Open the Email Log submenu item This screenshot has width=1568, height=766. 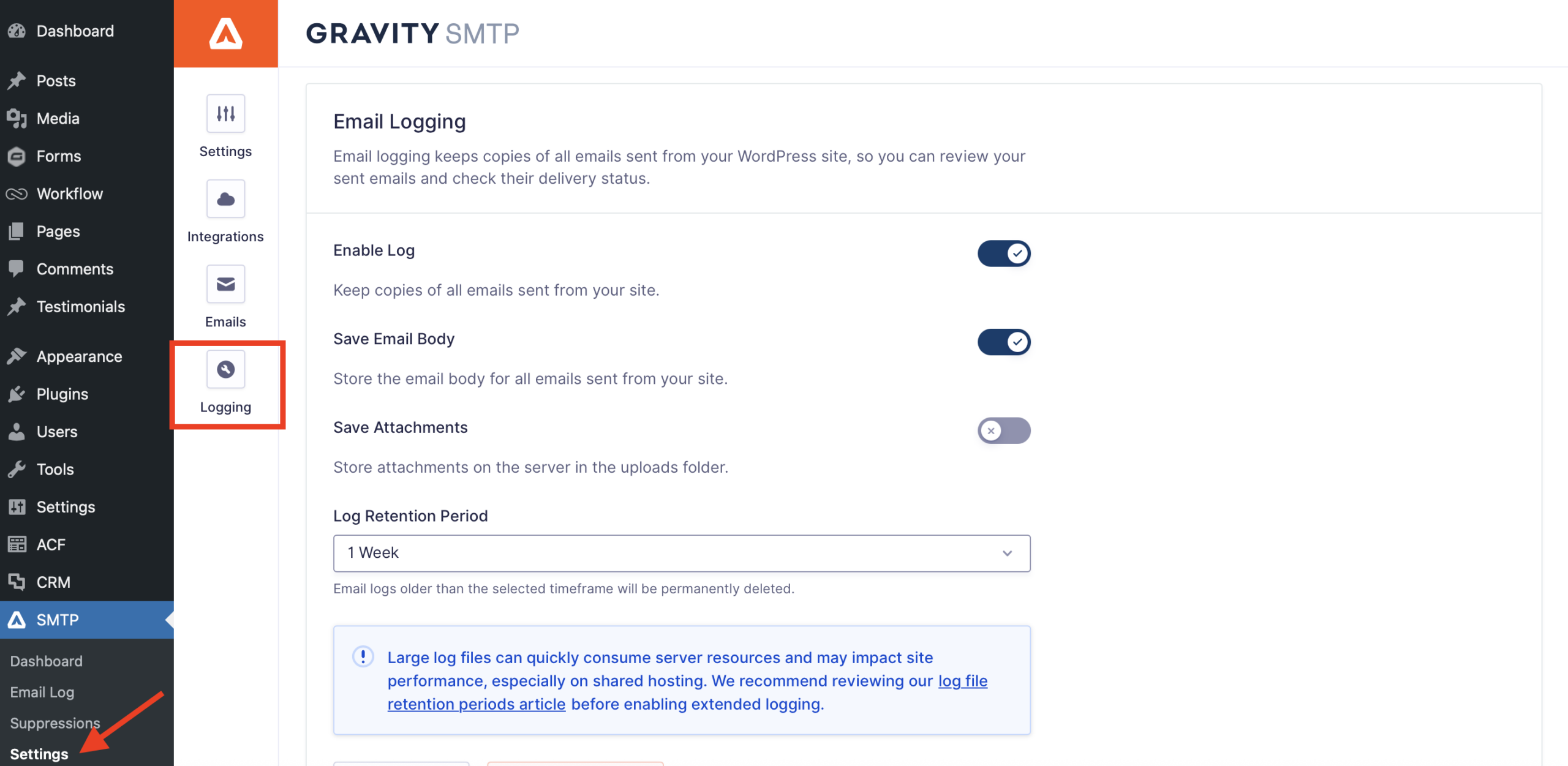[42, 692]
